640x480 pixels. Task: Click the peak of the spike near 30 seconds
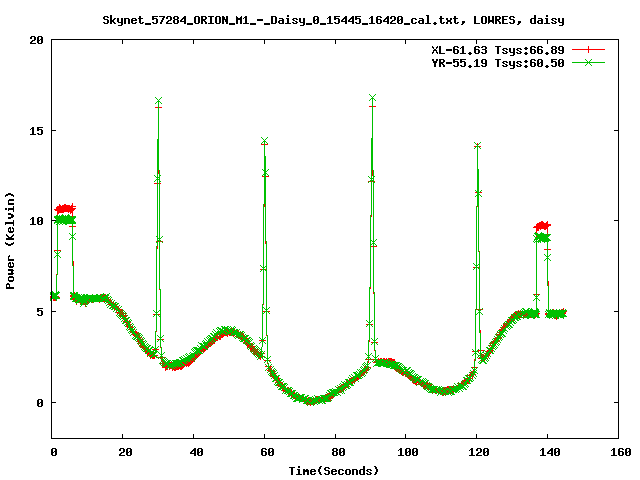pos(158,101)
